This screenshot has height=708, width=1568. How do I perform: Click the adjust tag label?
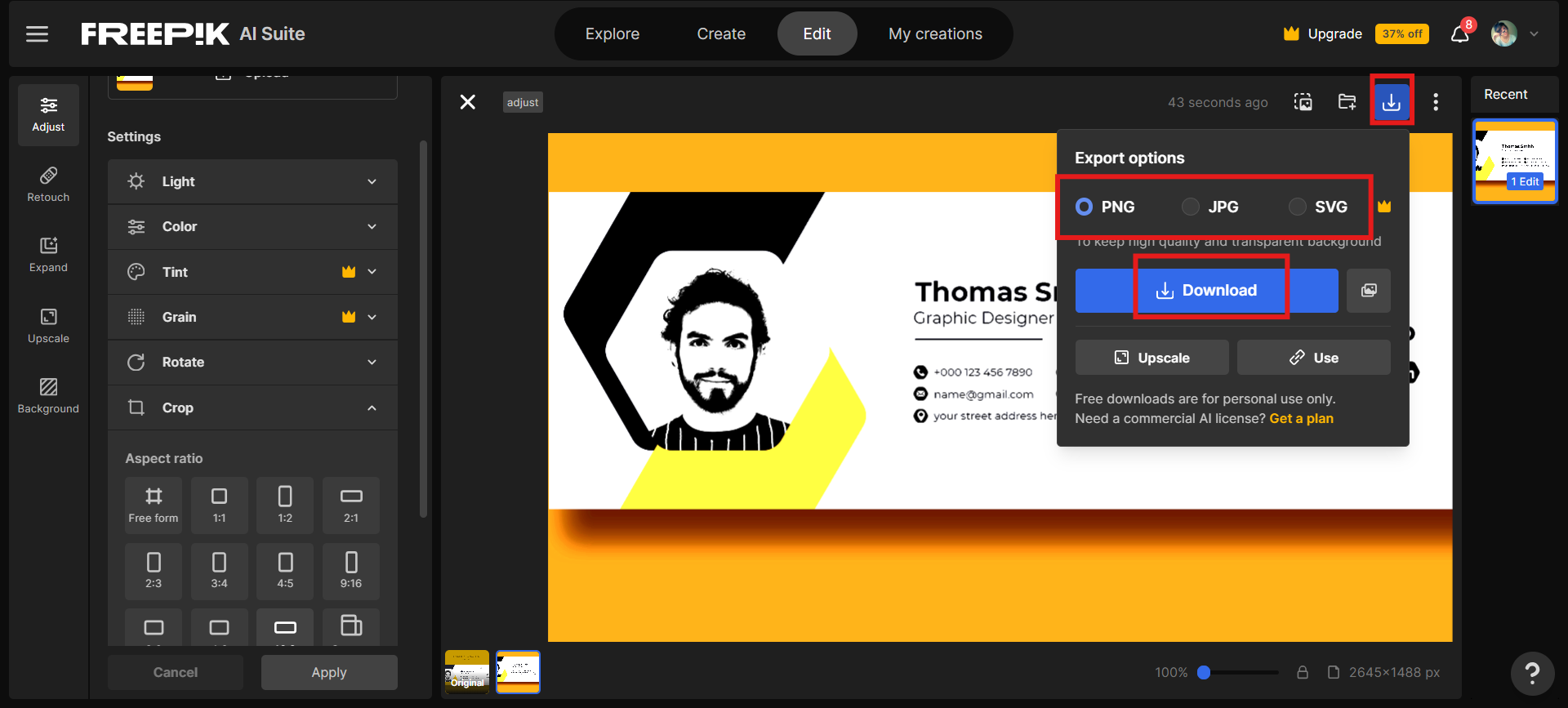point(523,102)
